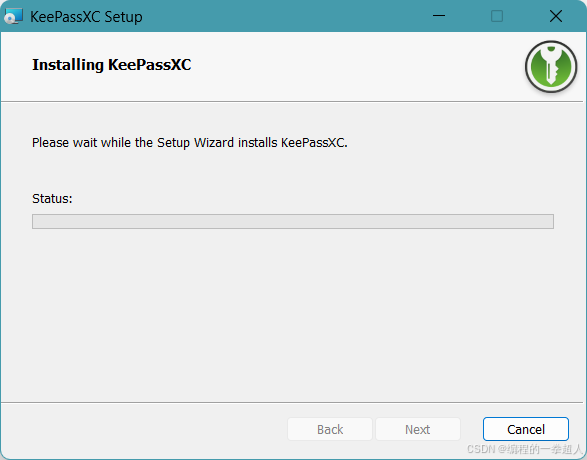This screenshot has width=587, height=460.
Task: Click the empty gray area below progress bar
Action: pyautogui.click(x=293, y=314)
